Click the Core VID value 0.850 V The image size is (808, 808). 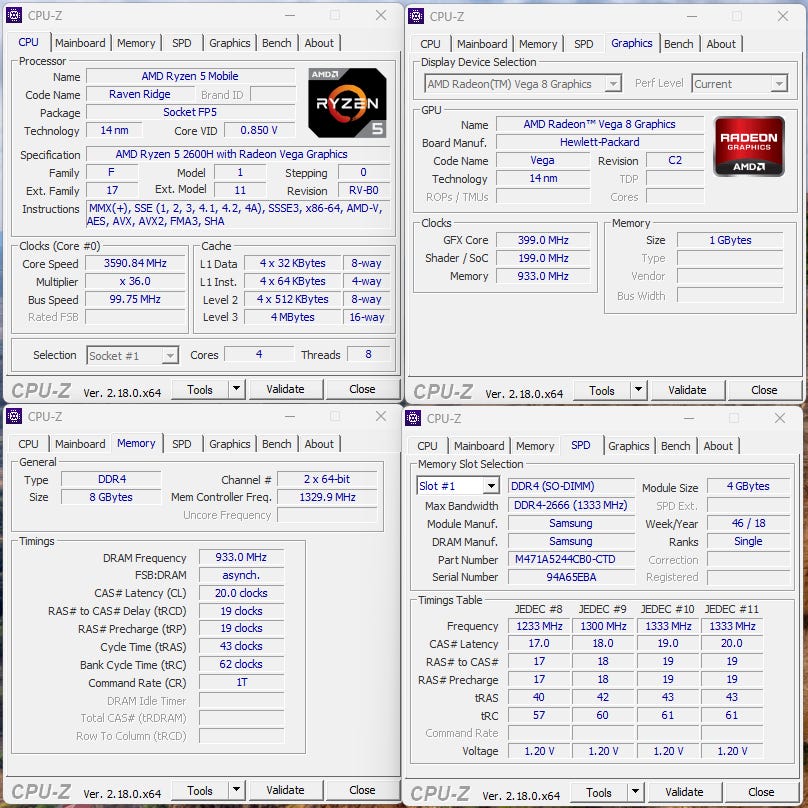click(259, 130)
